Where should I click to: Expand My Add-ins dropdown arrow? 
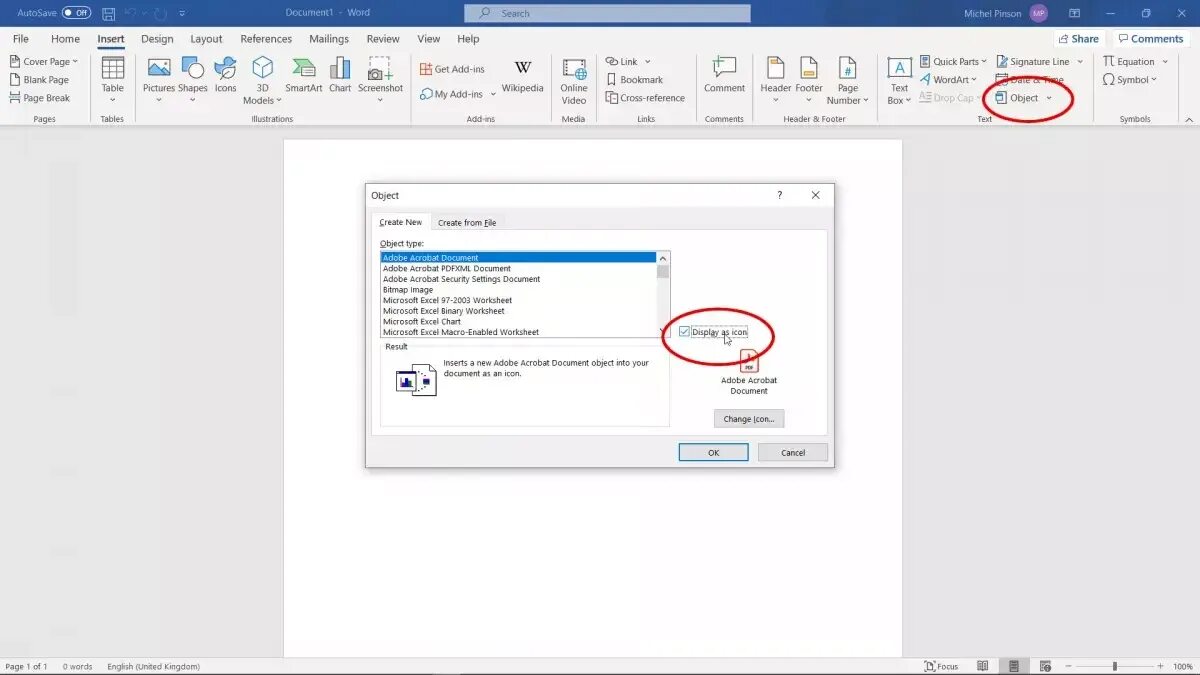[x=491, y=94]
